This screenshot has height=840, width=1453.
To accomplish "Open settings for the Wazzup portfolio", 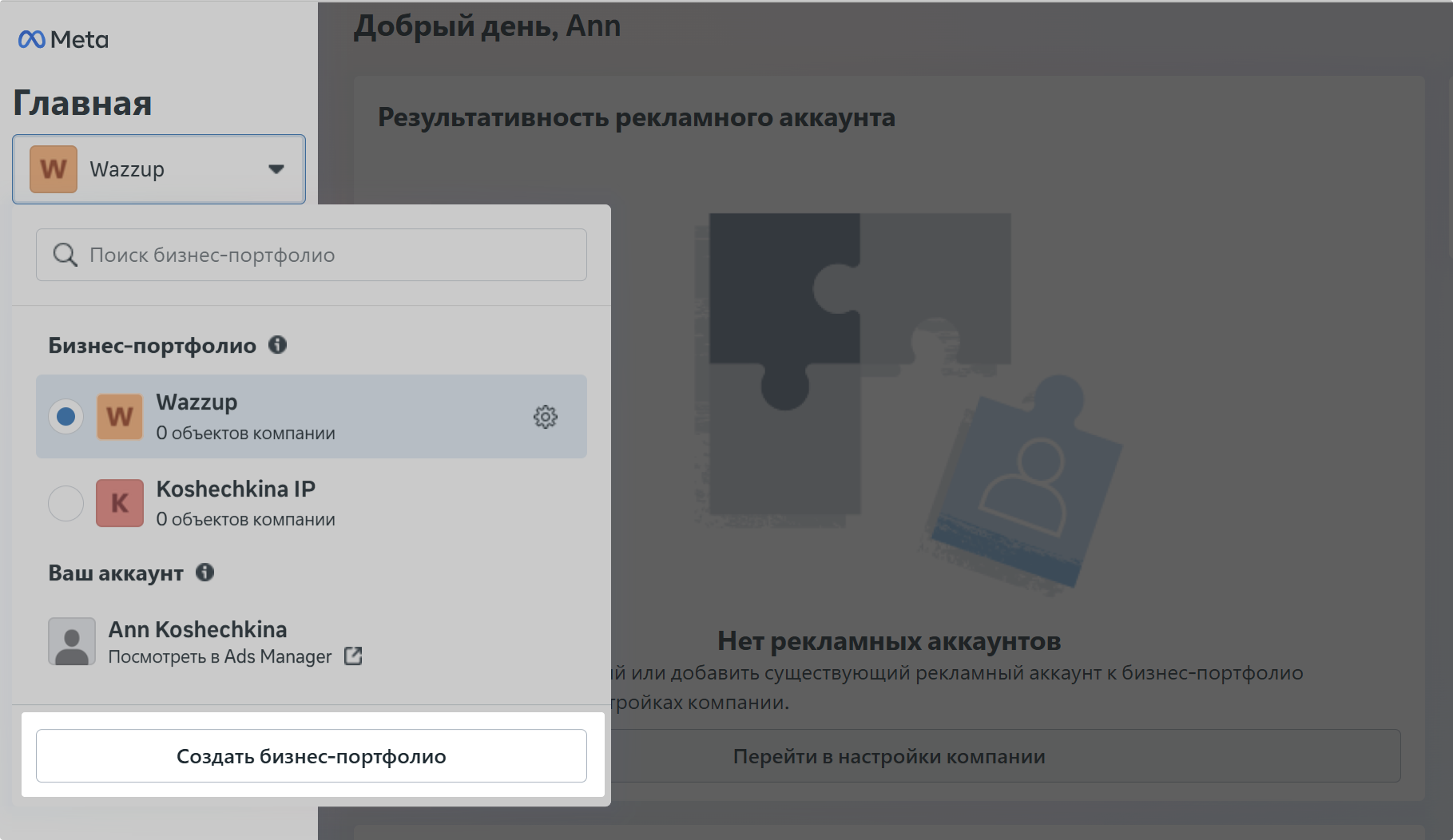I will (546, 416).
